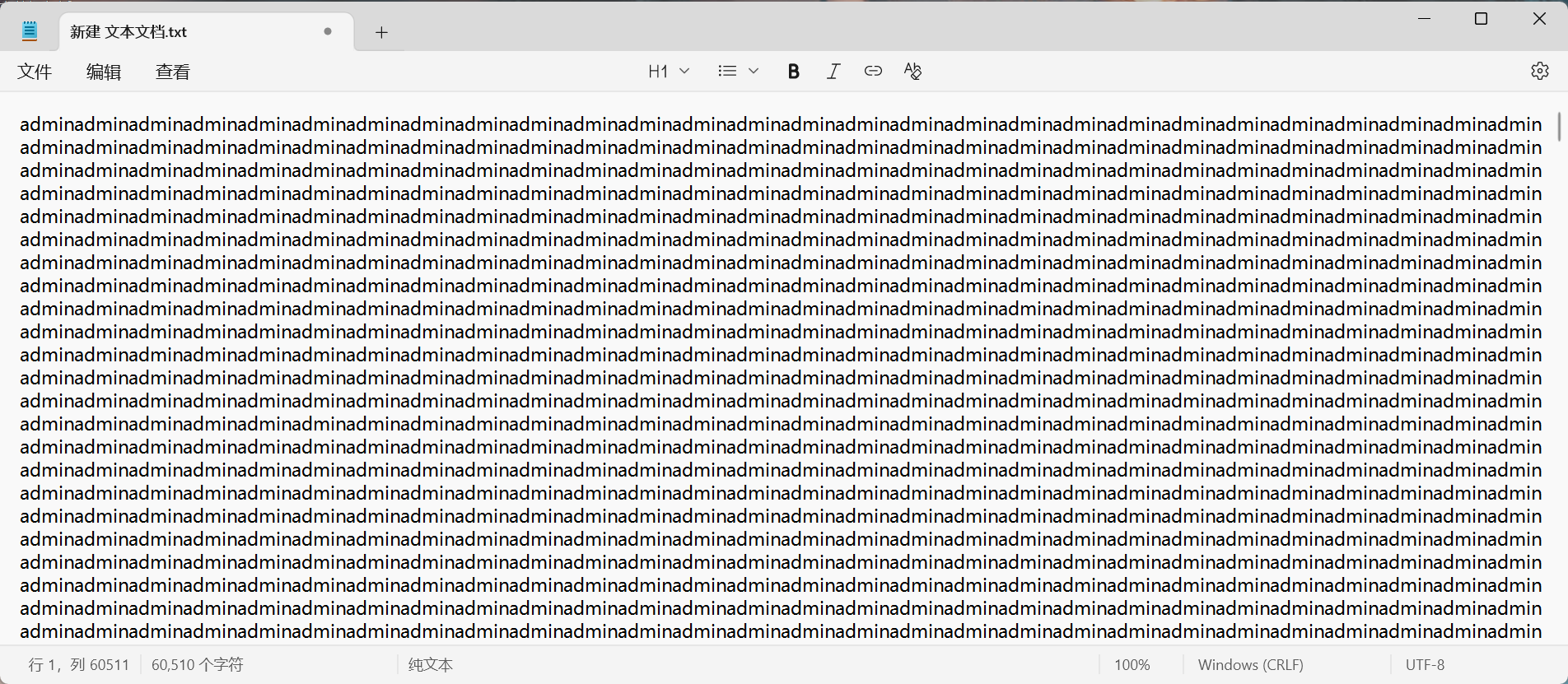
Task: Minimize the Notepad window
Action: [x=1424, y=18]
